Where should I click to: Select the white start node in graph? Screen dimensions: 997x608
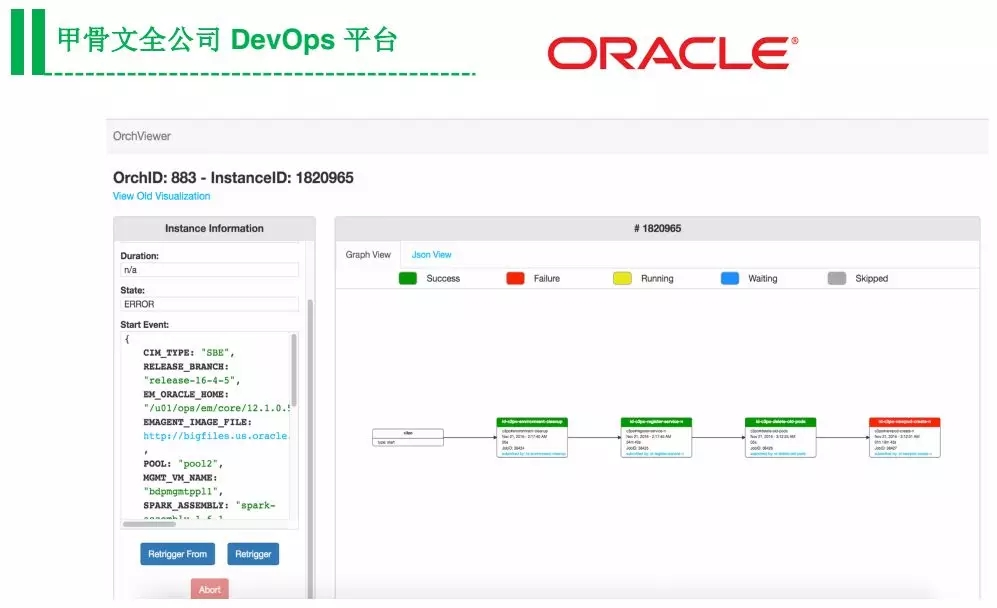click(408, 438)
